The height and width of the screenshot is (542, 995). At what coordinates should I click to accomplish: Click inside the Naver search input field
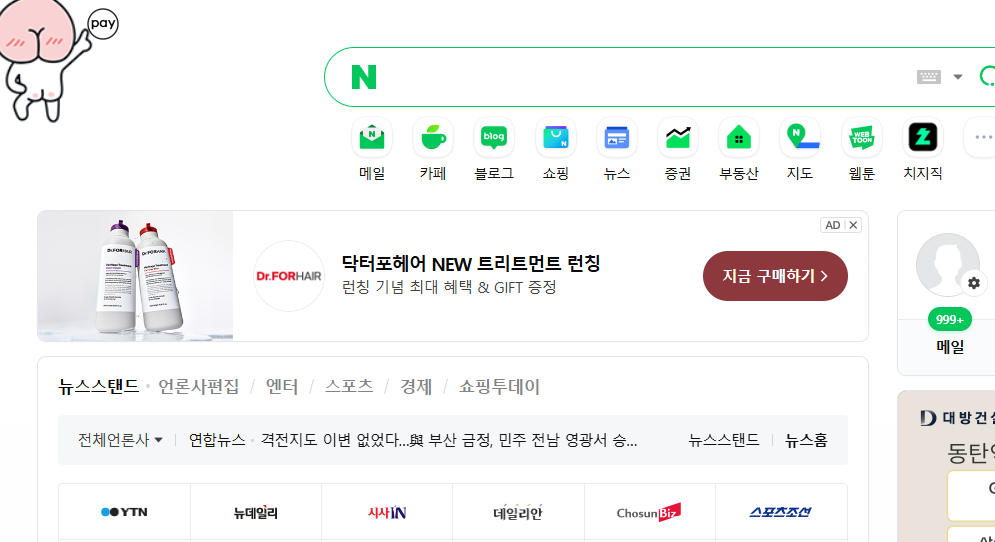click(644, 77)
